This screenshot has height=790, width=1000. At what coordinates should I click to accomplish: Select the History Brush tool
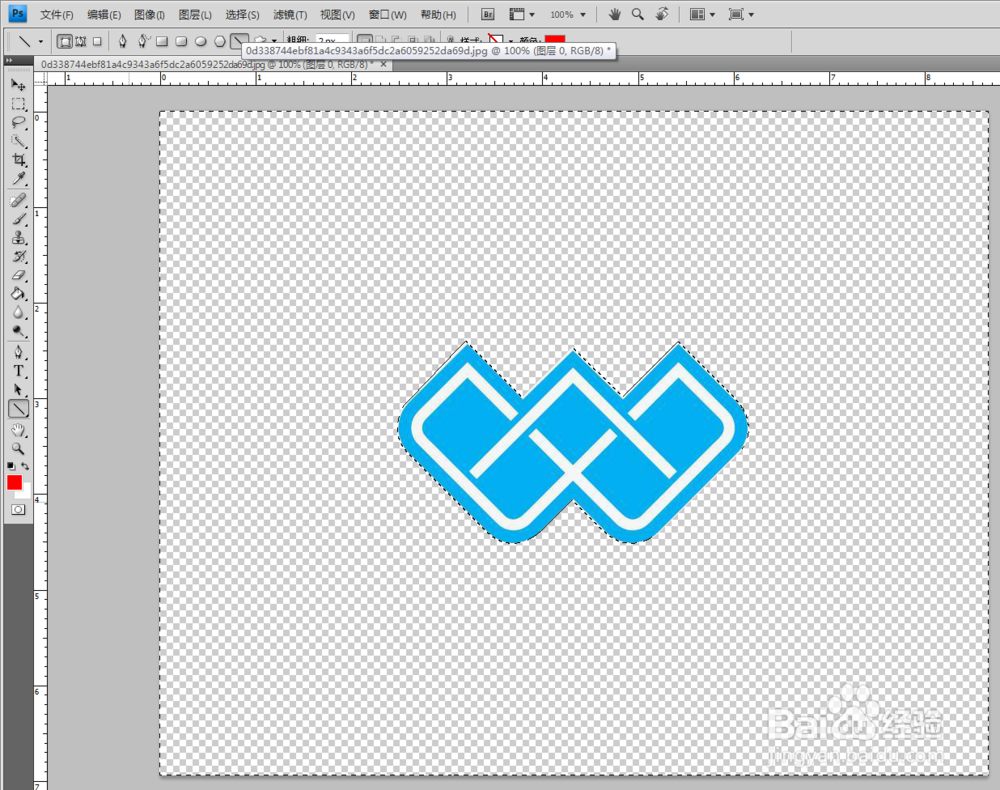[18, 256]
